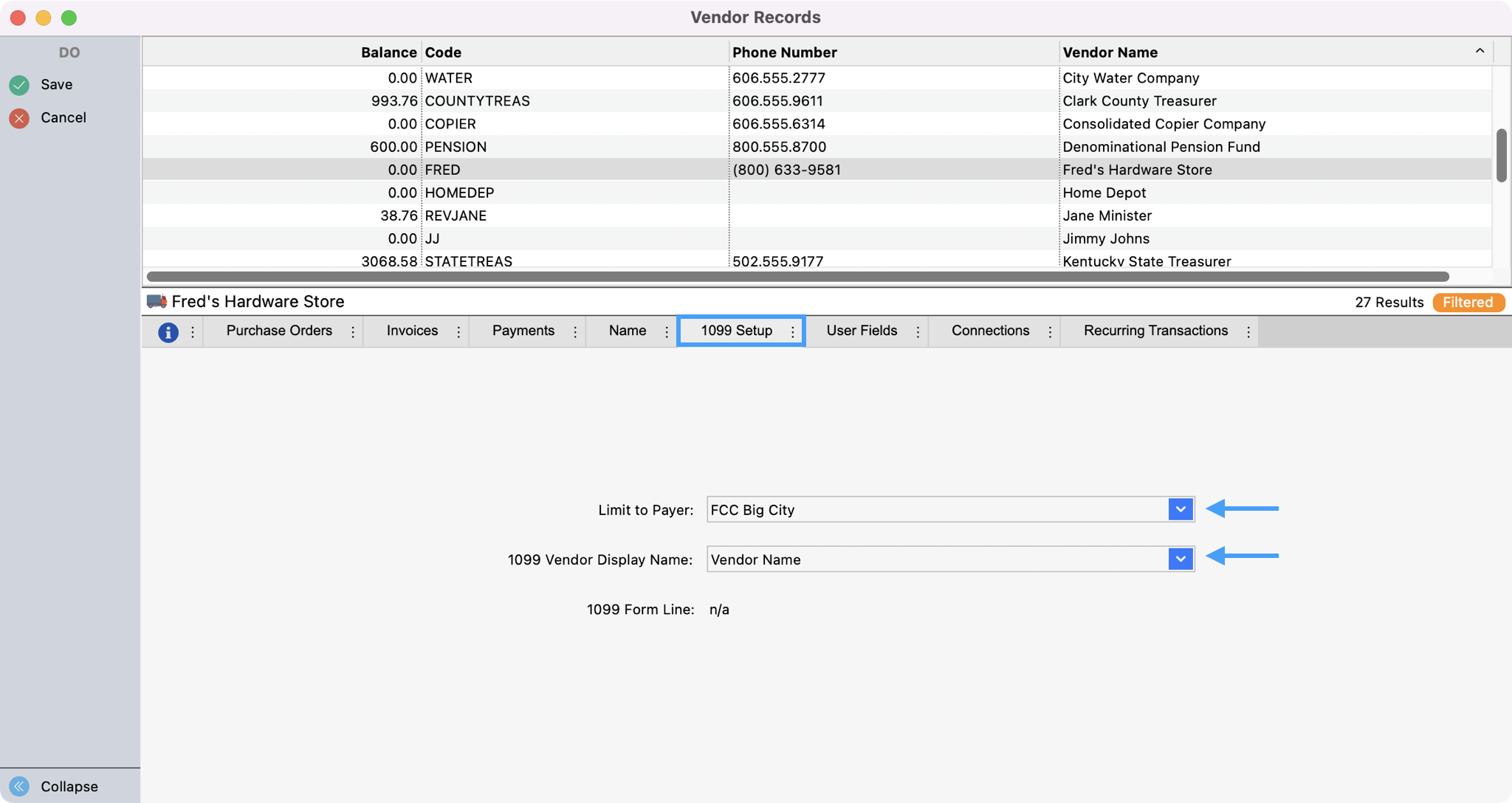Open the blue info icon tab
1512x803 pixels.
168,332
